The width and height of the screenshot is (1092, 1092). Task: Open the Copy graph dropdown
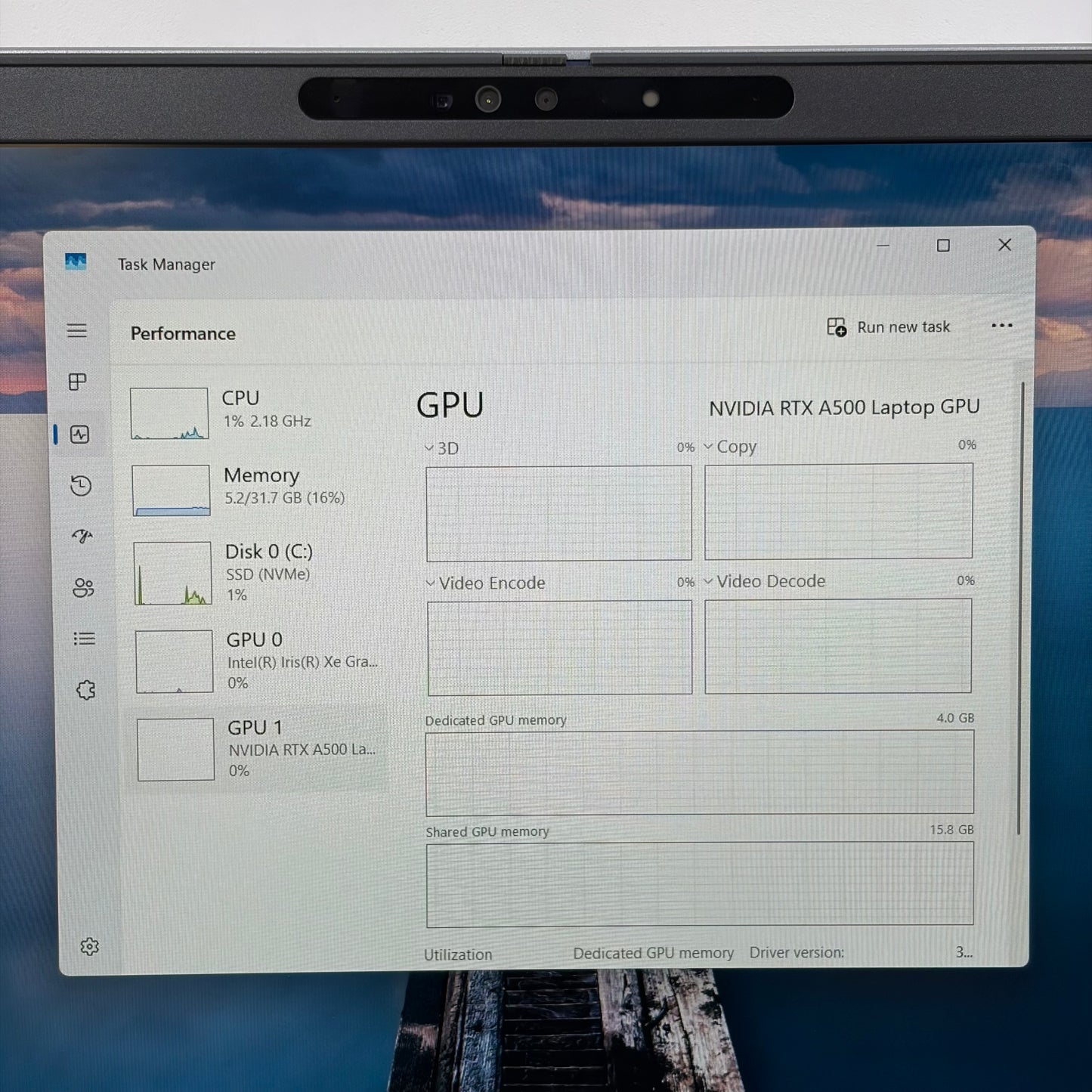708,447
